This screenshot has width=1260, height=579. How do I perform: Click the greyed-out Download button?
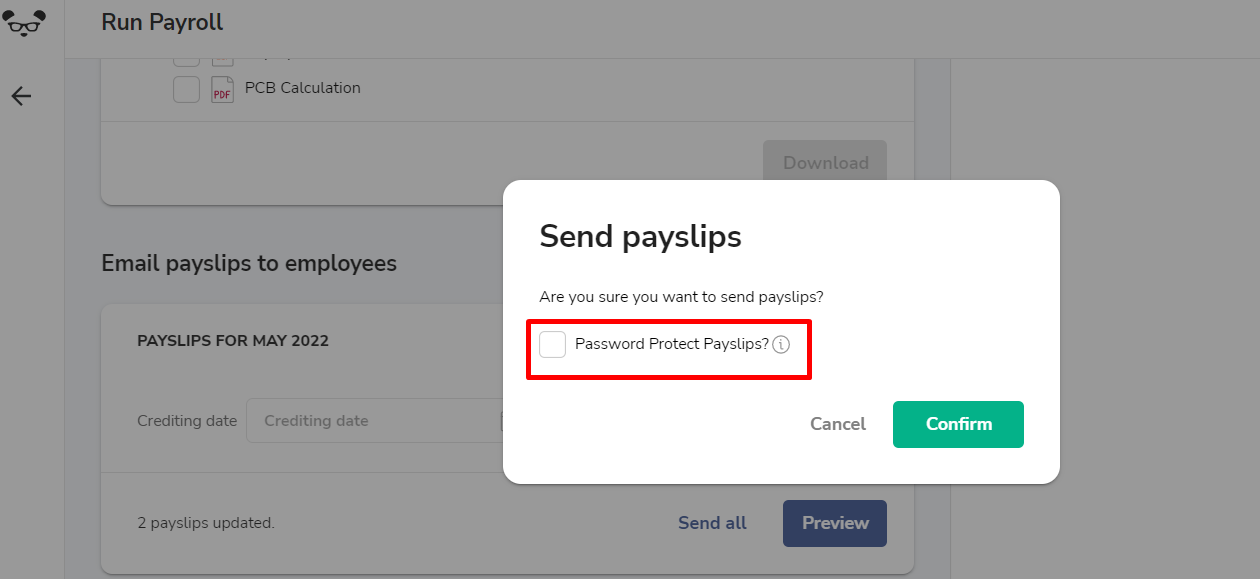point(825,162)
